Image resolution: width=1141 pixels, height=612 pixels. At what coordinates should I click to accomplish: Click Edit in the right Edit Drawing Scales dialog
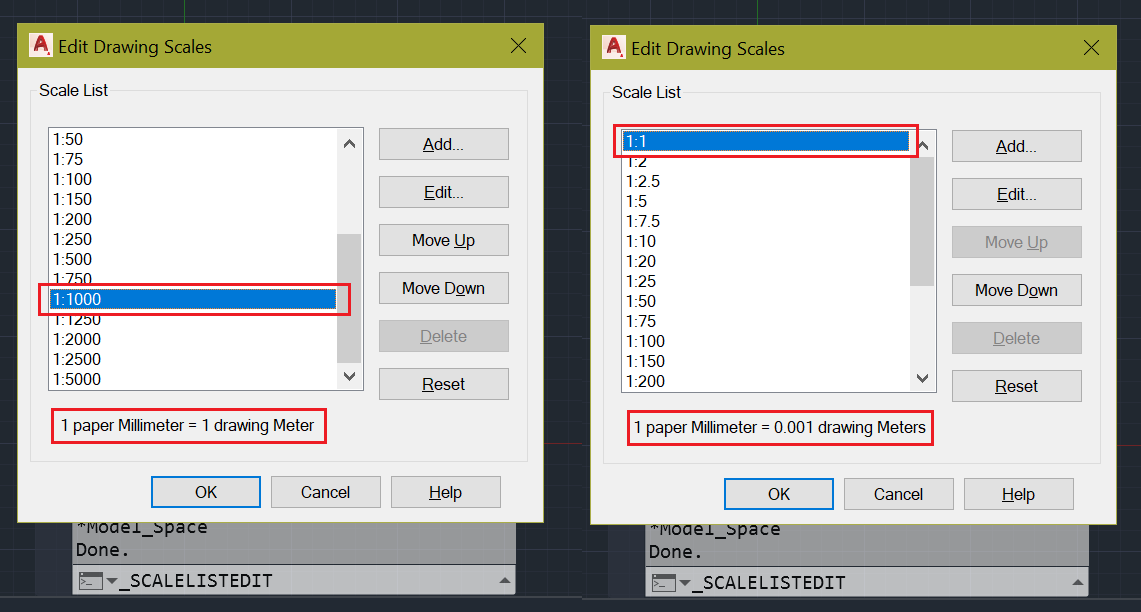click(x=1016, y=193)
